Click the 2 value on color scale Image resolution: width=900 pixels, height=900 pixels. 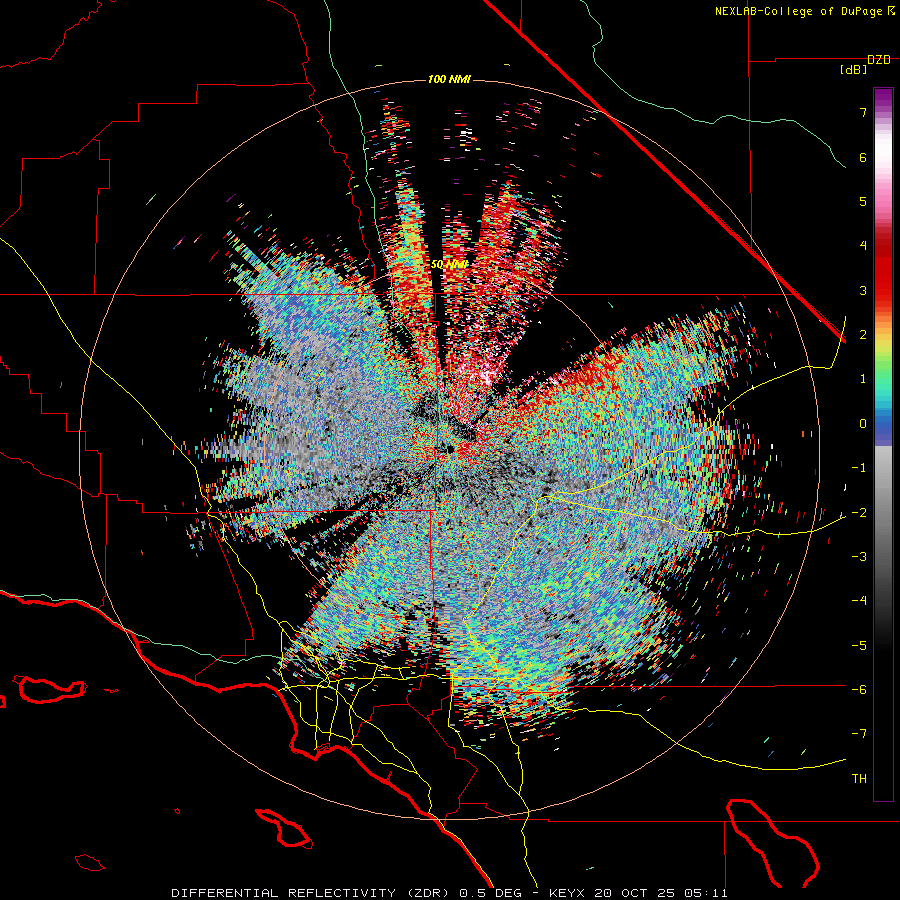coord(863,335)
